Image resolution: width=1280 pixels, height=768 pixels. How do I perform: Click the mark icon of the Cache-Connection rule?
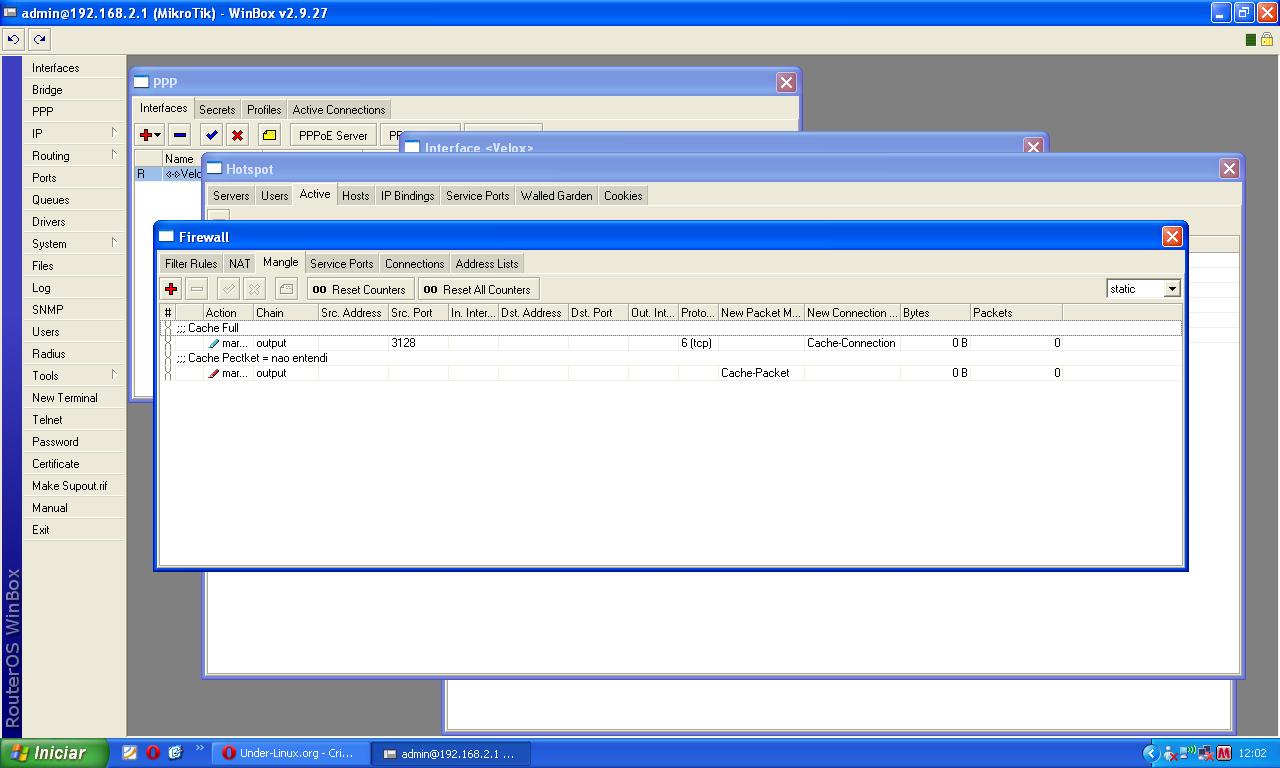(213, 343)
